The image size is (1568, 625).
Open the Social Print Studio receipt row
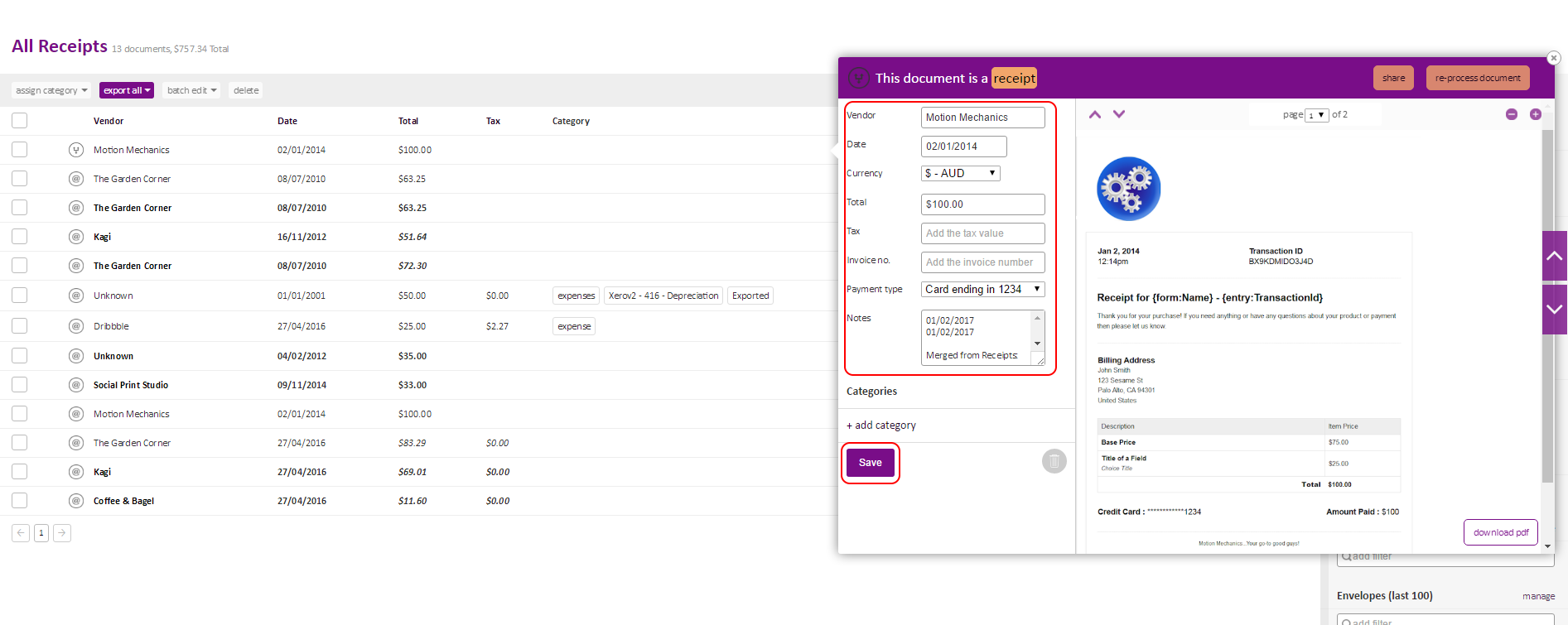pyautogui.click(x=418, y=385)
